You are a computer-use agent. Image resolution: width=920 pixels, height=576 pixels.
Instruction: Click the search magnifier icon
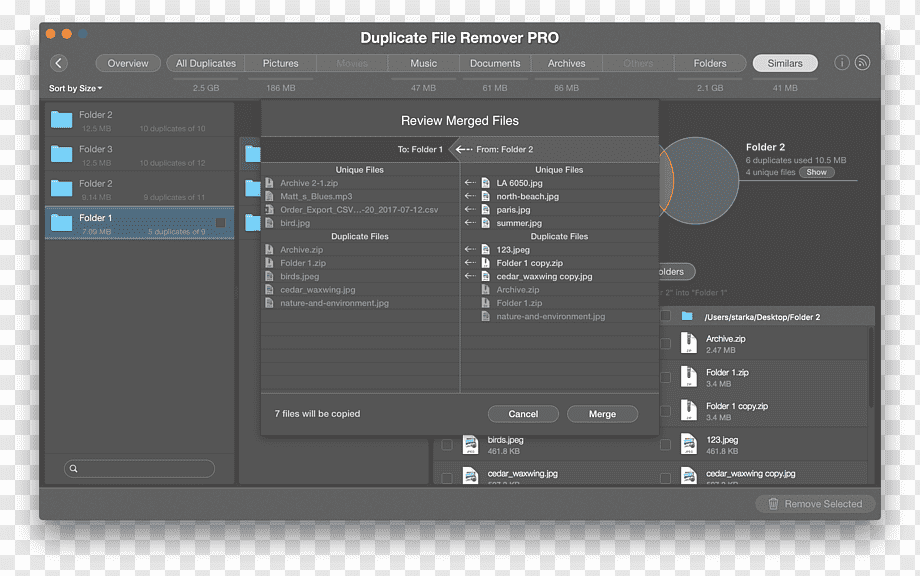73,469
